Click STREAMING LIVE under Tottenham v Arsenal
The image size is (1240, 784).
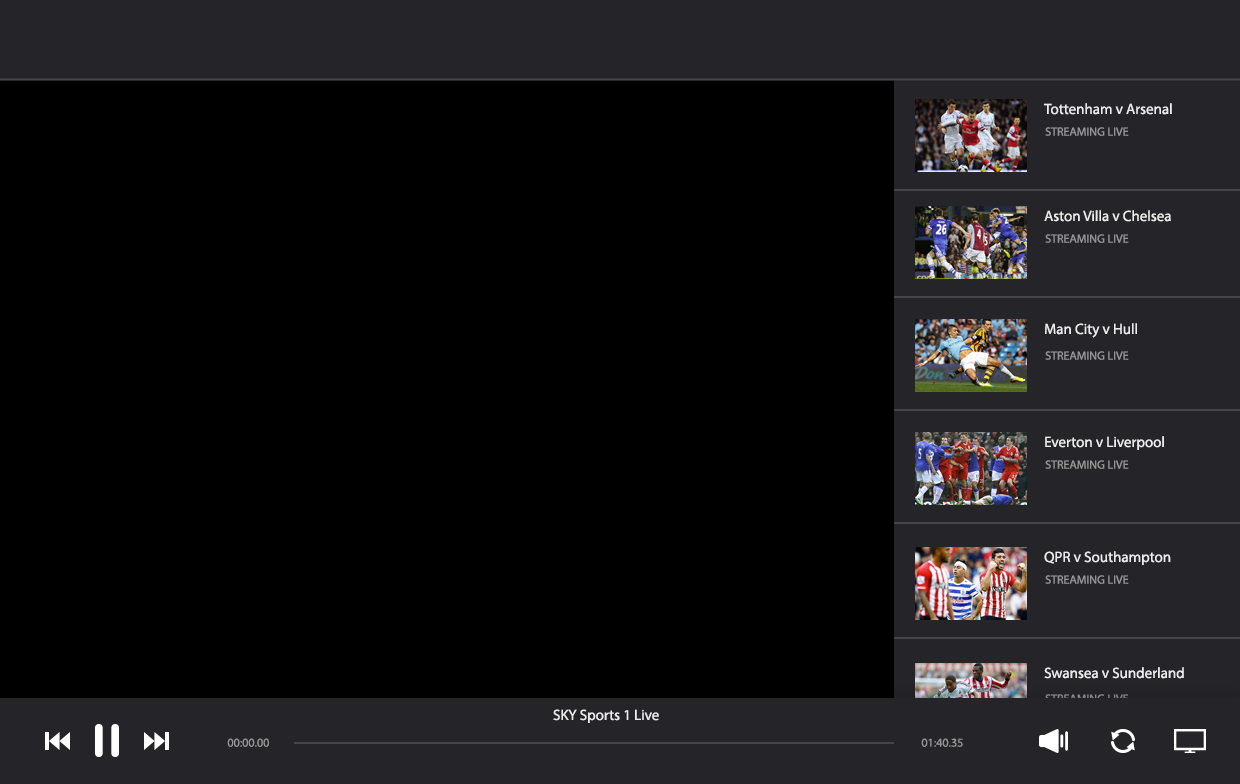[x=1086, y=132]
